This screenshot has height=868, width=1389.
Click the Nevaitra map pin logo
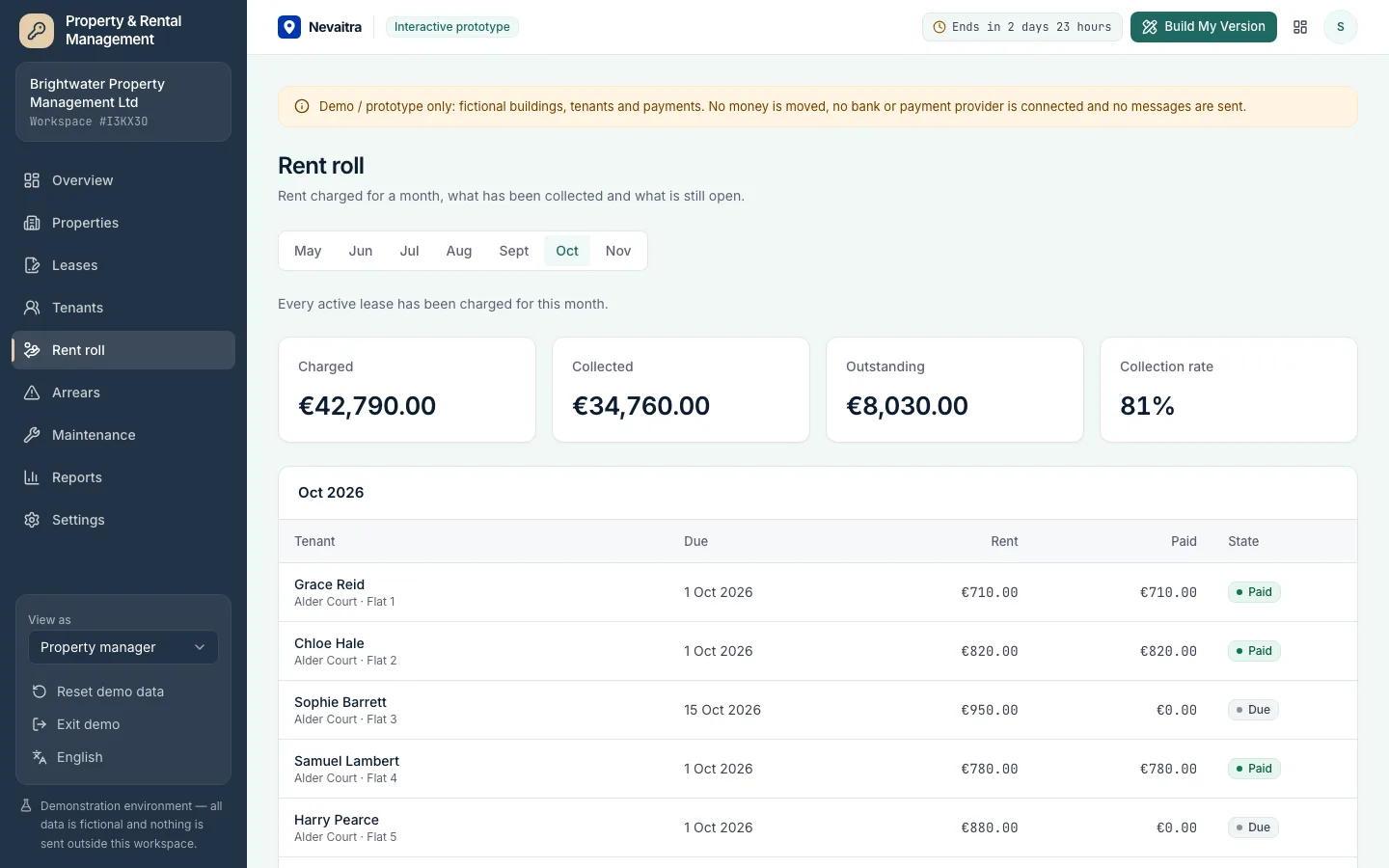coord(289,27)
